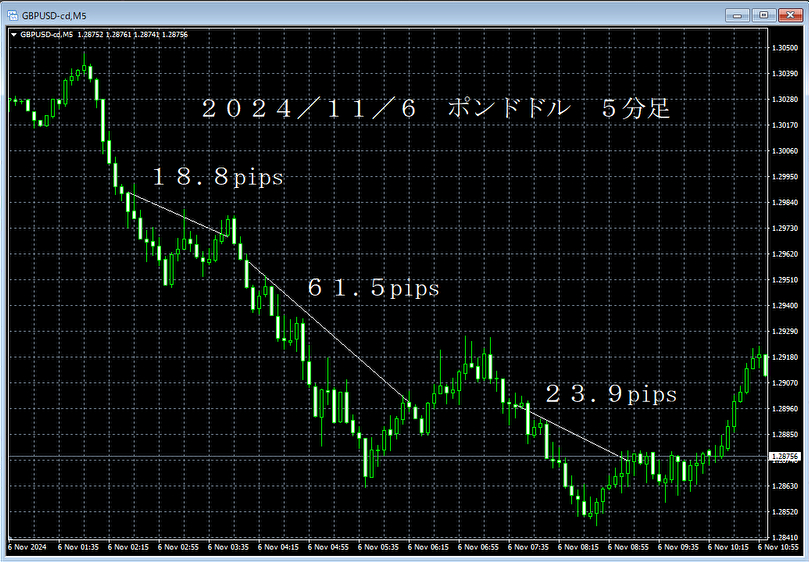The height and width of the screenshot is (562, 809).
Task: Click the 1.28850 price scale value
Action: [785, 435]
